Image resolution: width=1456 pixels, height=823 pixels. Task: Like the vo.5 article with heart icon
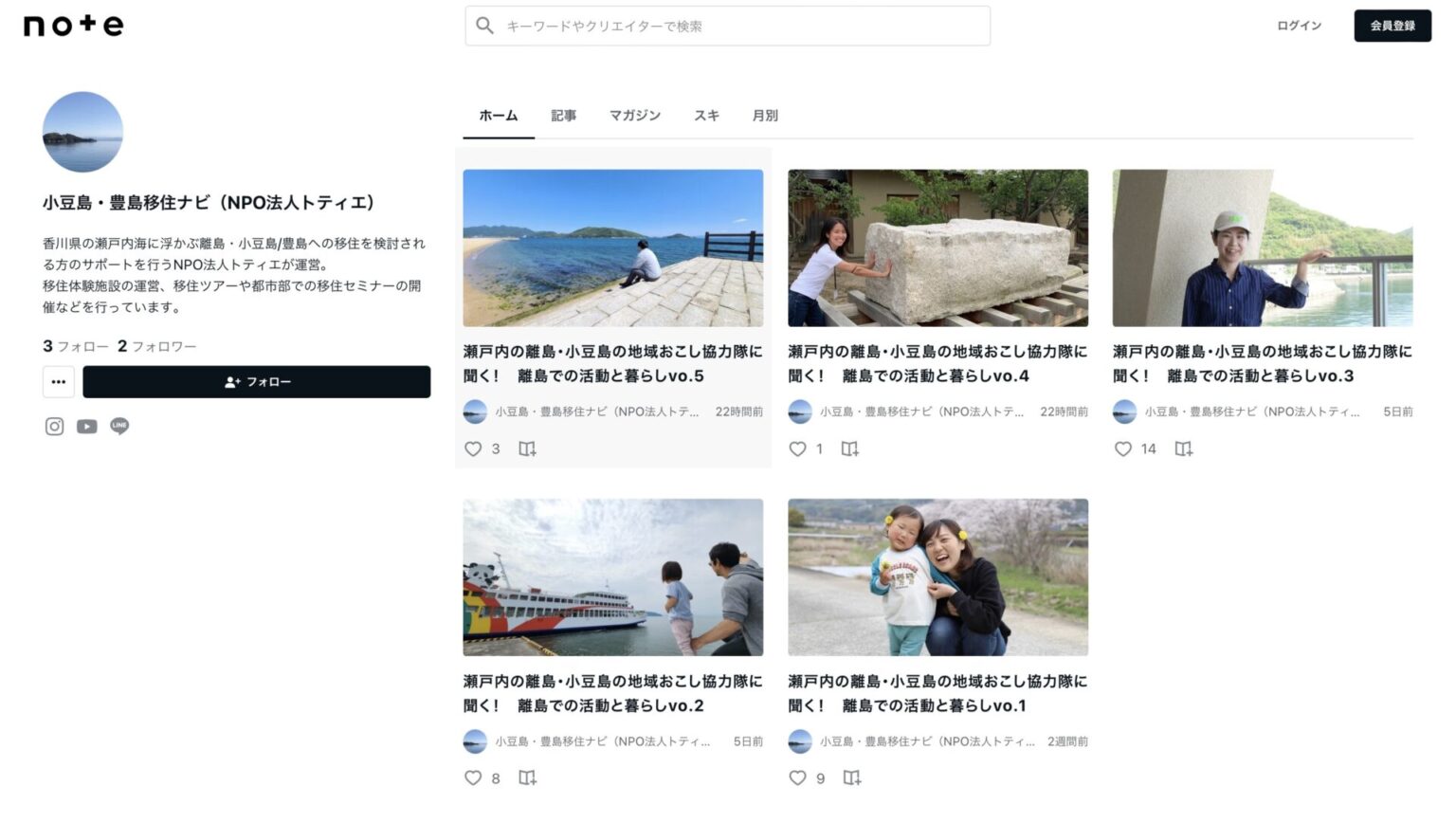(473, 448)
